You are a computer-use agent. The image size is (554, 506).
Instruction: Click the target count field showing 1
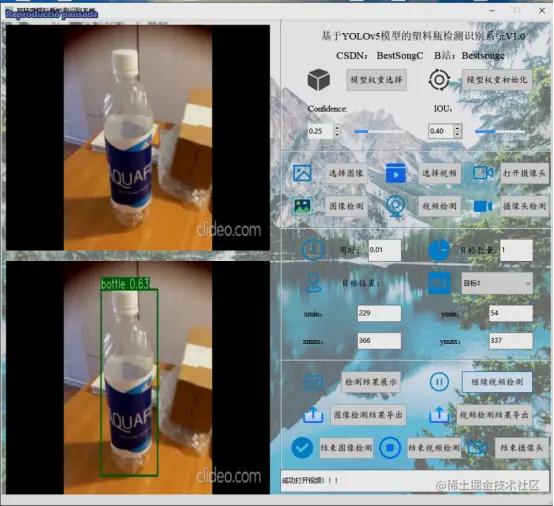(x=516, y=250)
